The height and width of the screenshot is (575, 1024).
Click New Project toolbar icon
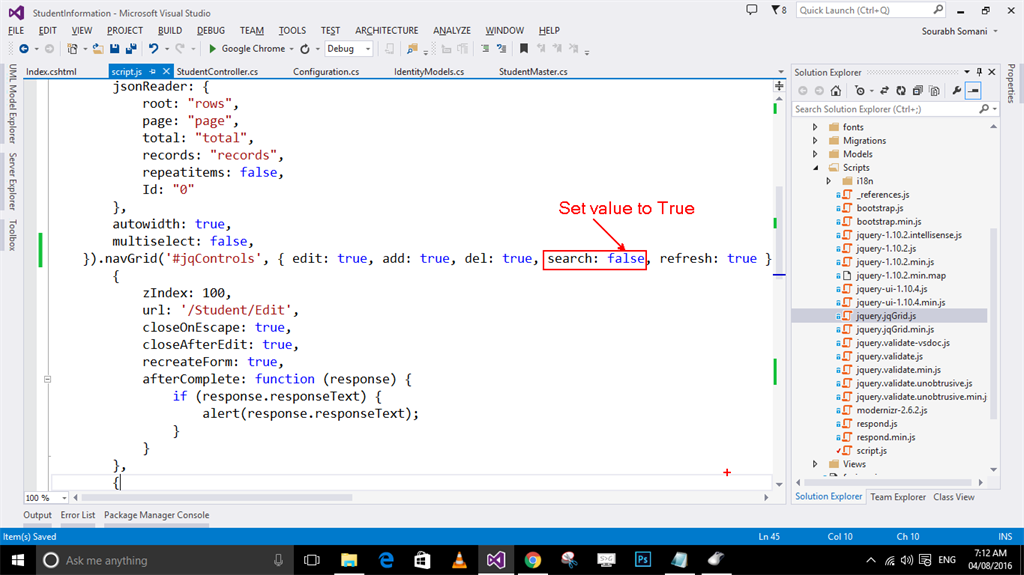[72, 49]
